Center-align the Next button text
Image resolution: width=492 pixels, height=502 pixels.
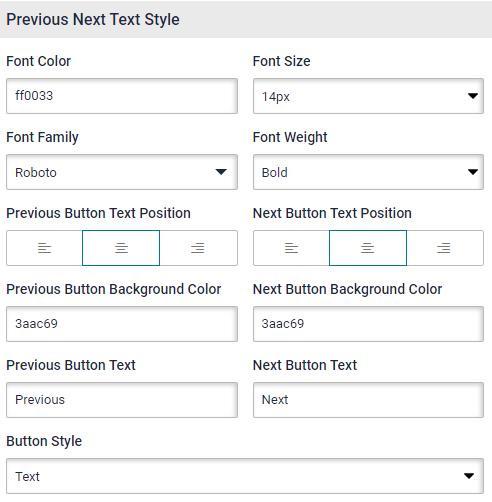tap(368, 248)
